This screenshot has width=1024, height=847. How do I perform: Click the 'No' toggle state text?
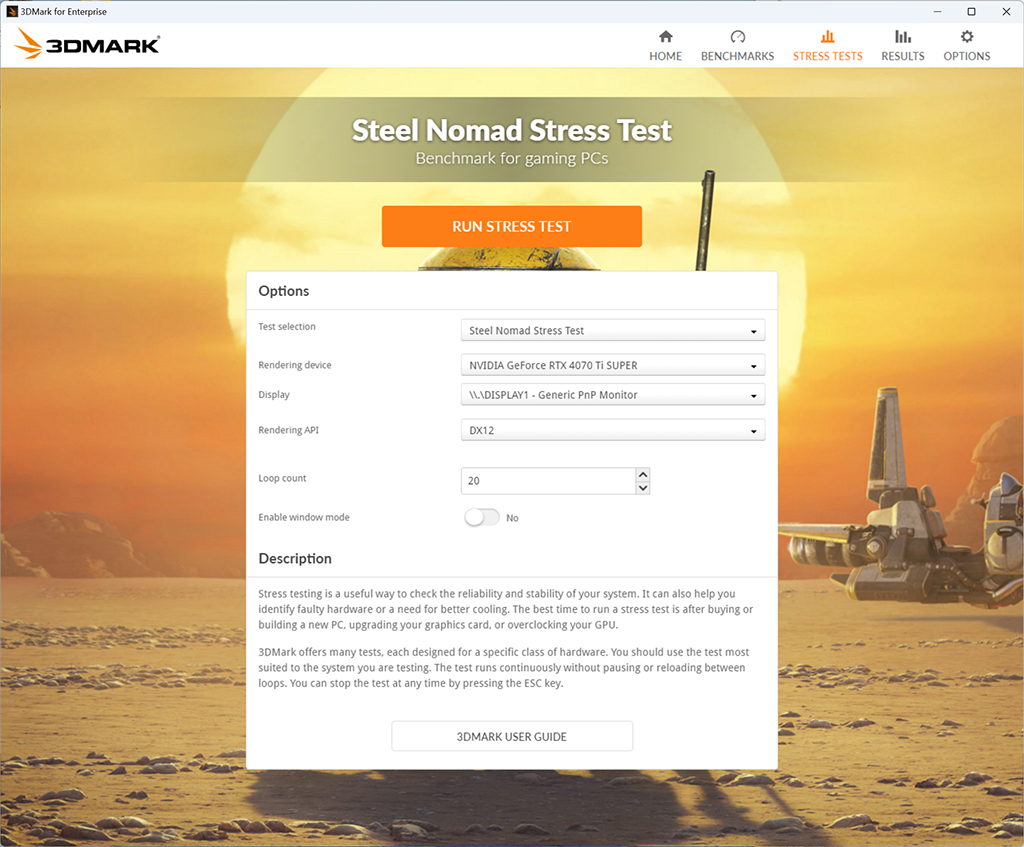pyautogui.click(x=512, y=518)
